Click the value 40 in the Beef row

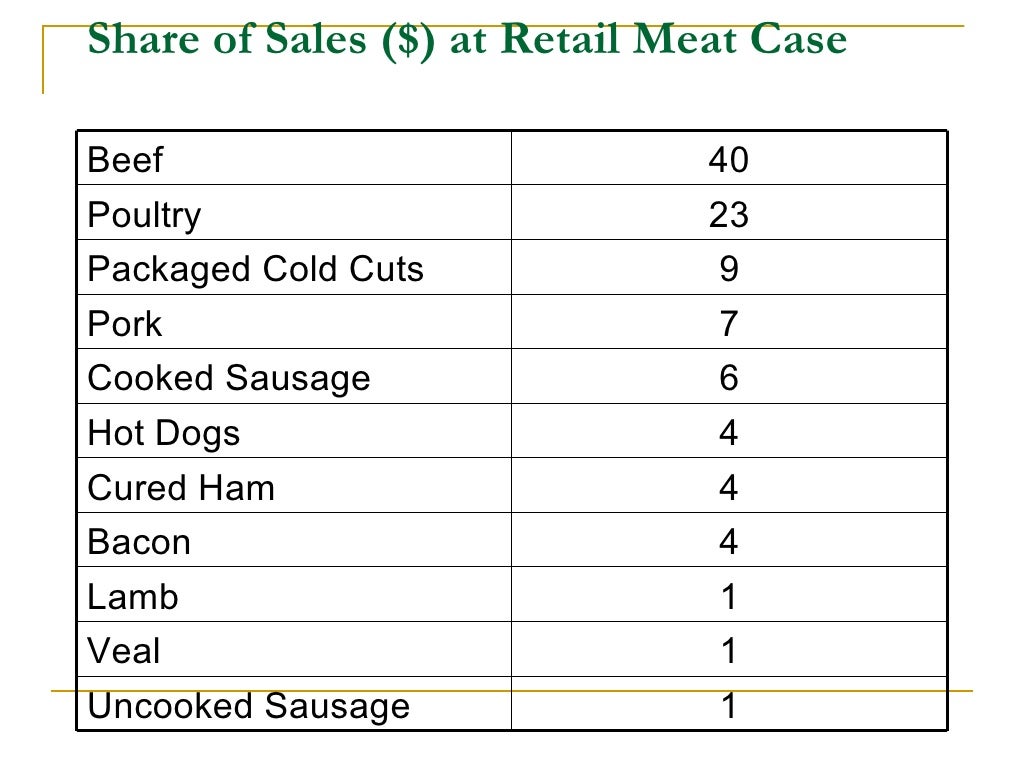point(728,160)
